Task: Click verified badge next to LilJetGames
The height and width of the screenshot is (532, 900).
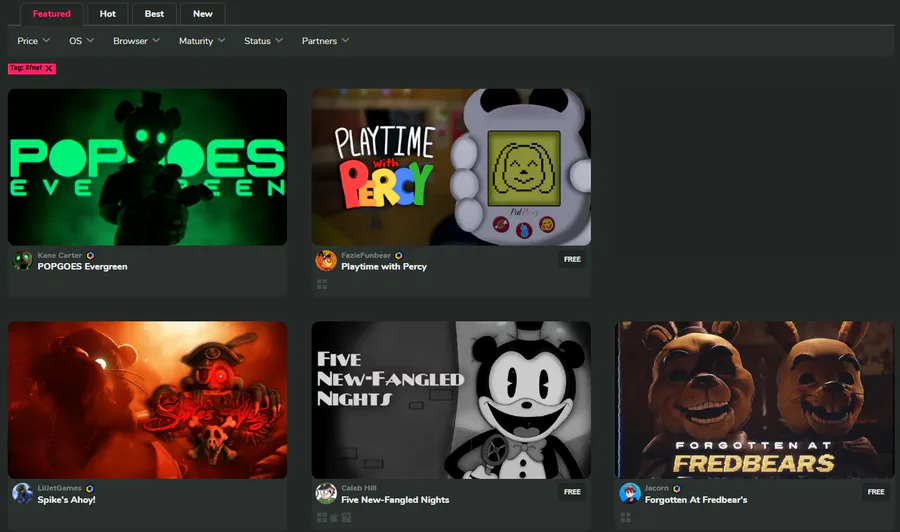Action: tap(90, 488)
